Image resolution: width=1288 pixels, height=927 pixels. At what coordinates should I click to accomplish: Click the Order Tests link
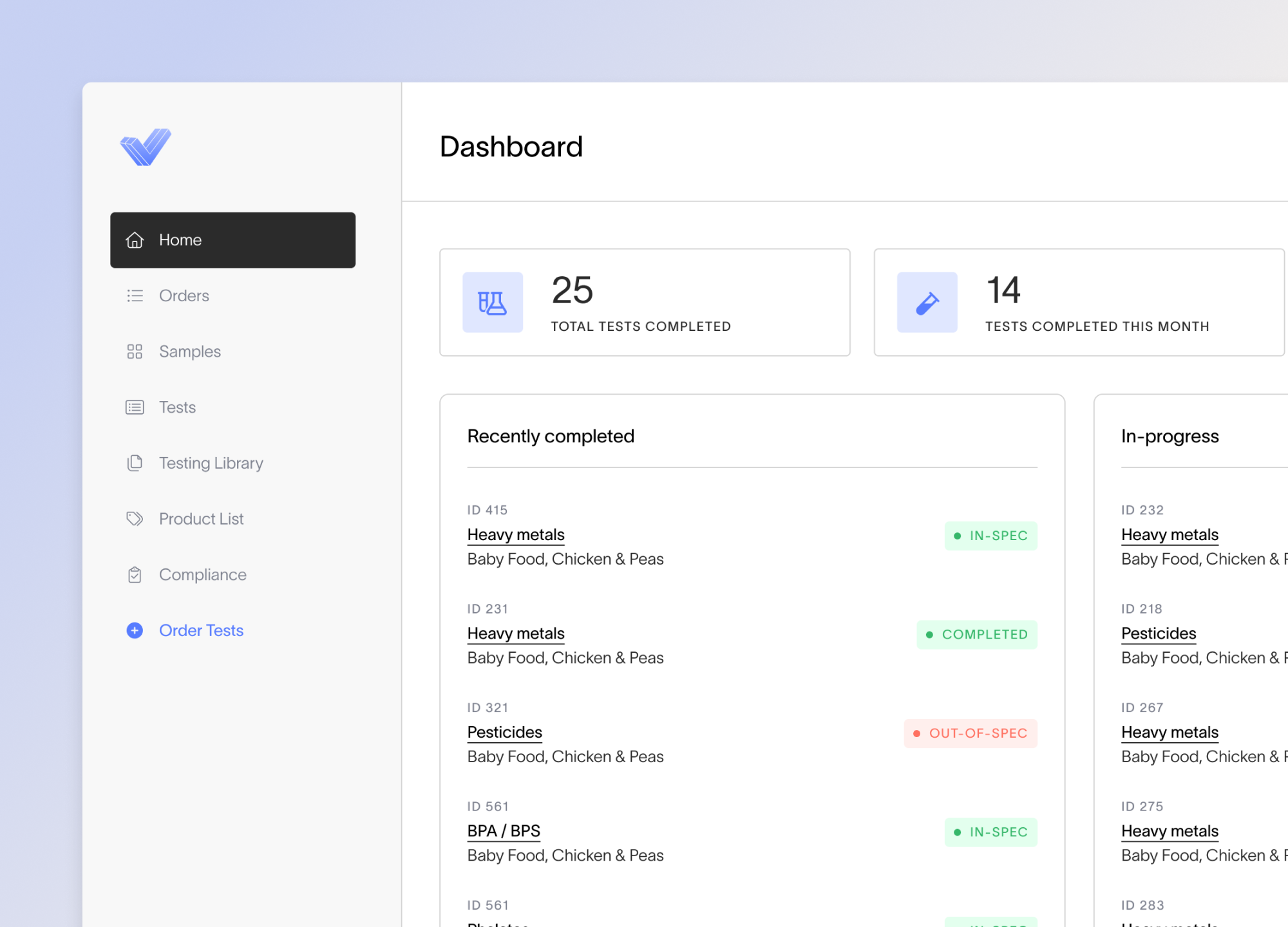point(201,630)
